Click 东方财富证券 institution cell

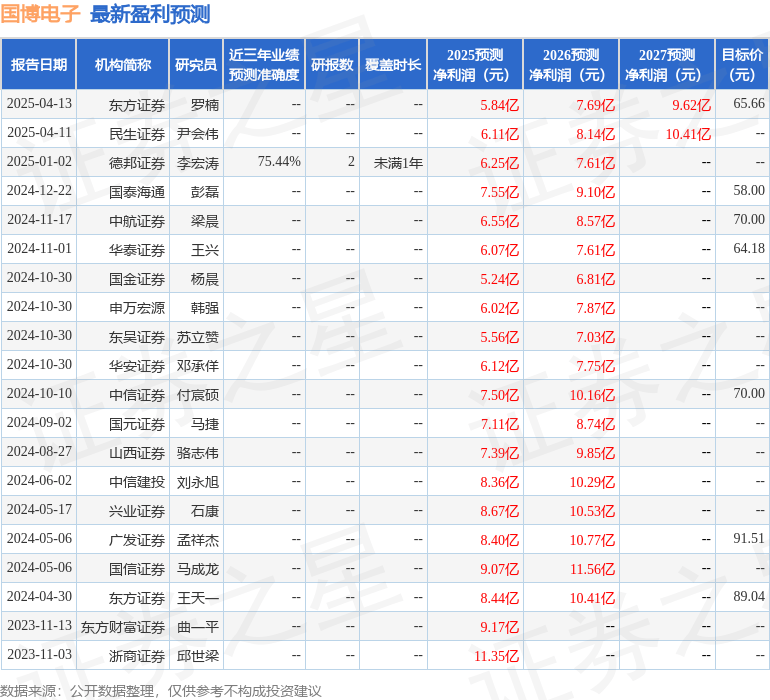[123, 627]
